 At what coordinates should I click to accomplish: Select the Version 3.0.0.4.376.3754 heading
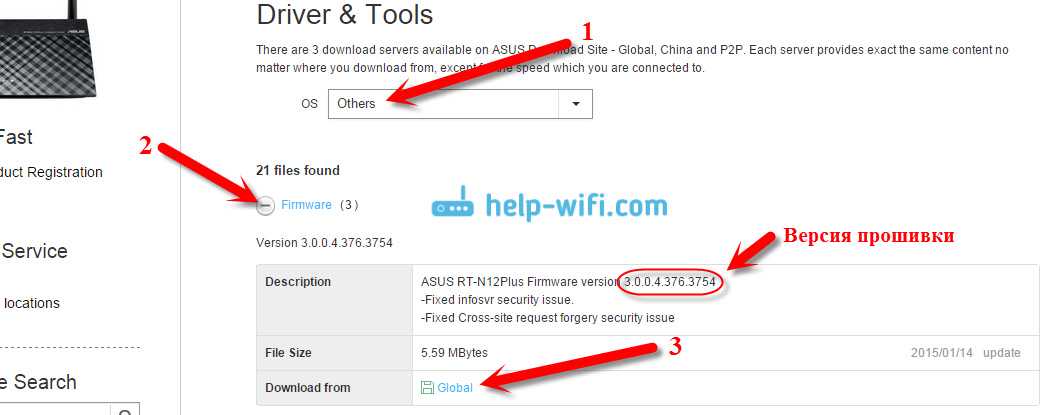(x=324, y=242)
